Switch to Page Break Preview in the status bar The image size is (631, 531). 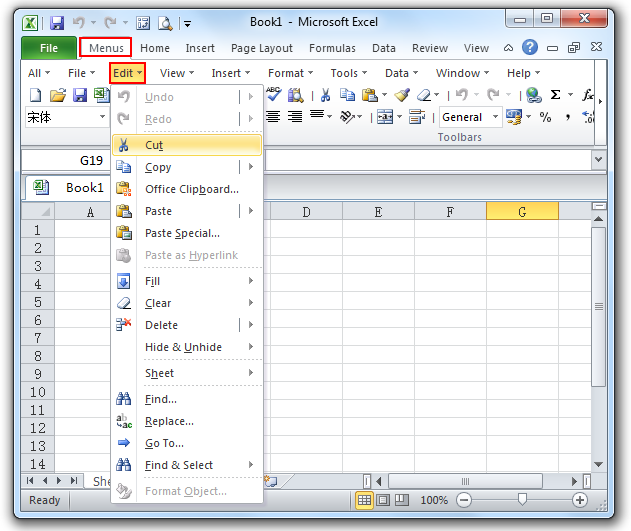coord(401,500)
